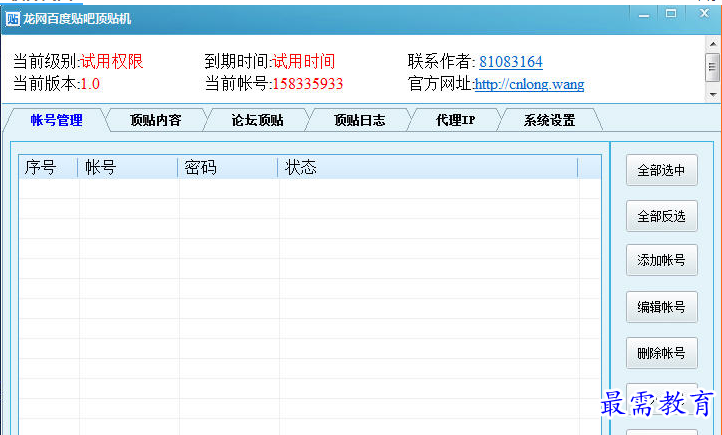The width and height of the screenshot is (722, 435).
Task: Open the 论坛顶贴 tab
Action: point(257,121)
